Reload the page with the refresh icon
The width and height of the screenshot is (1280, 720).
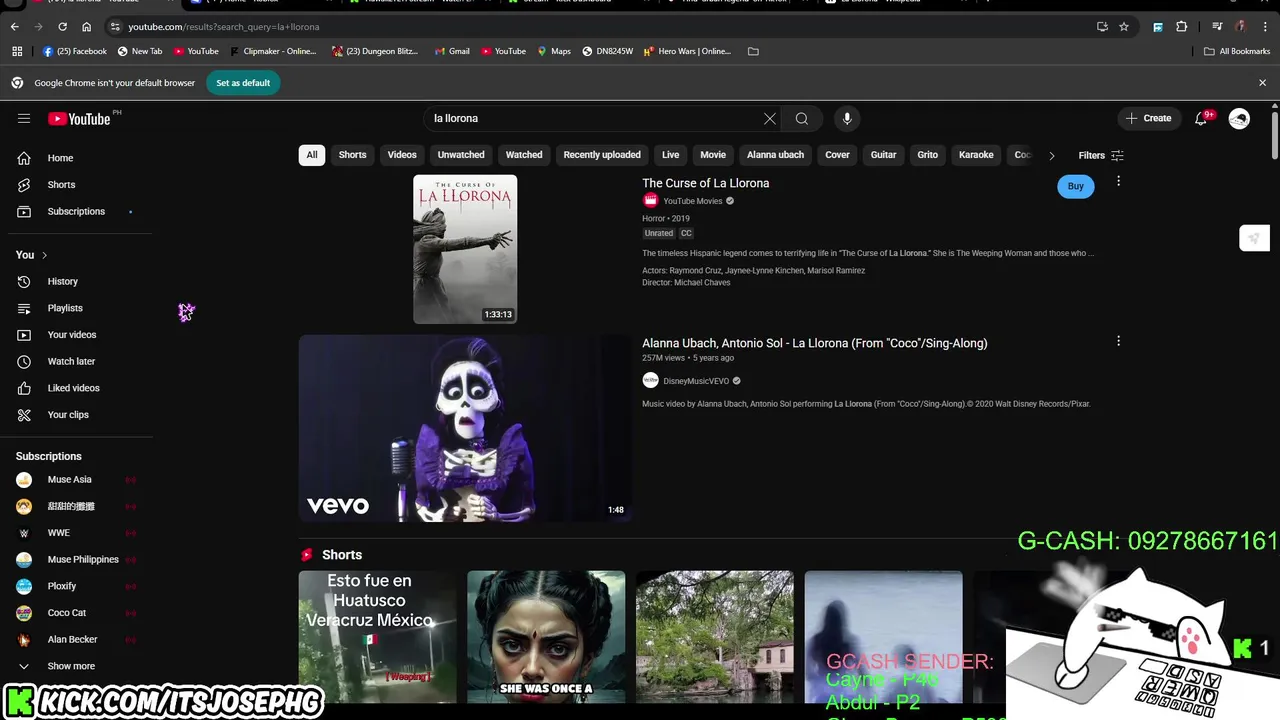click(x=62, y=27)
